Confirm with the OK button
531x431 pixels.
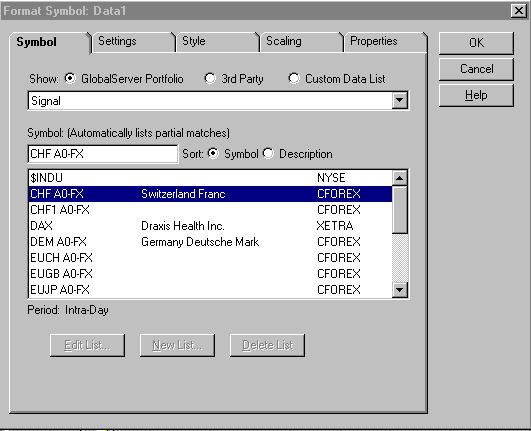point(476,43)
